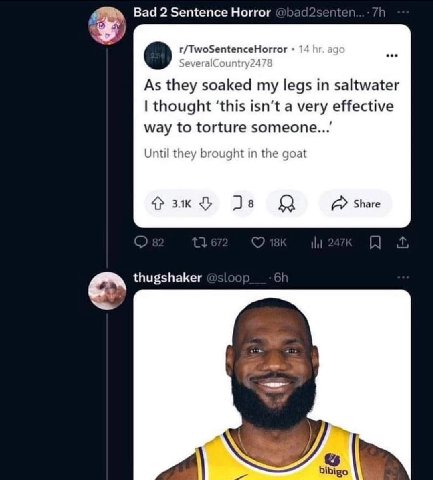Upvote the Reddit post with 3.1K
433x480 pixels.
coord(157,204)
